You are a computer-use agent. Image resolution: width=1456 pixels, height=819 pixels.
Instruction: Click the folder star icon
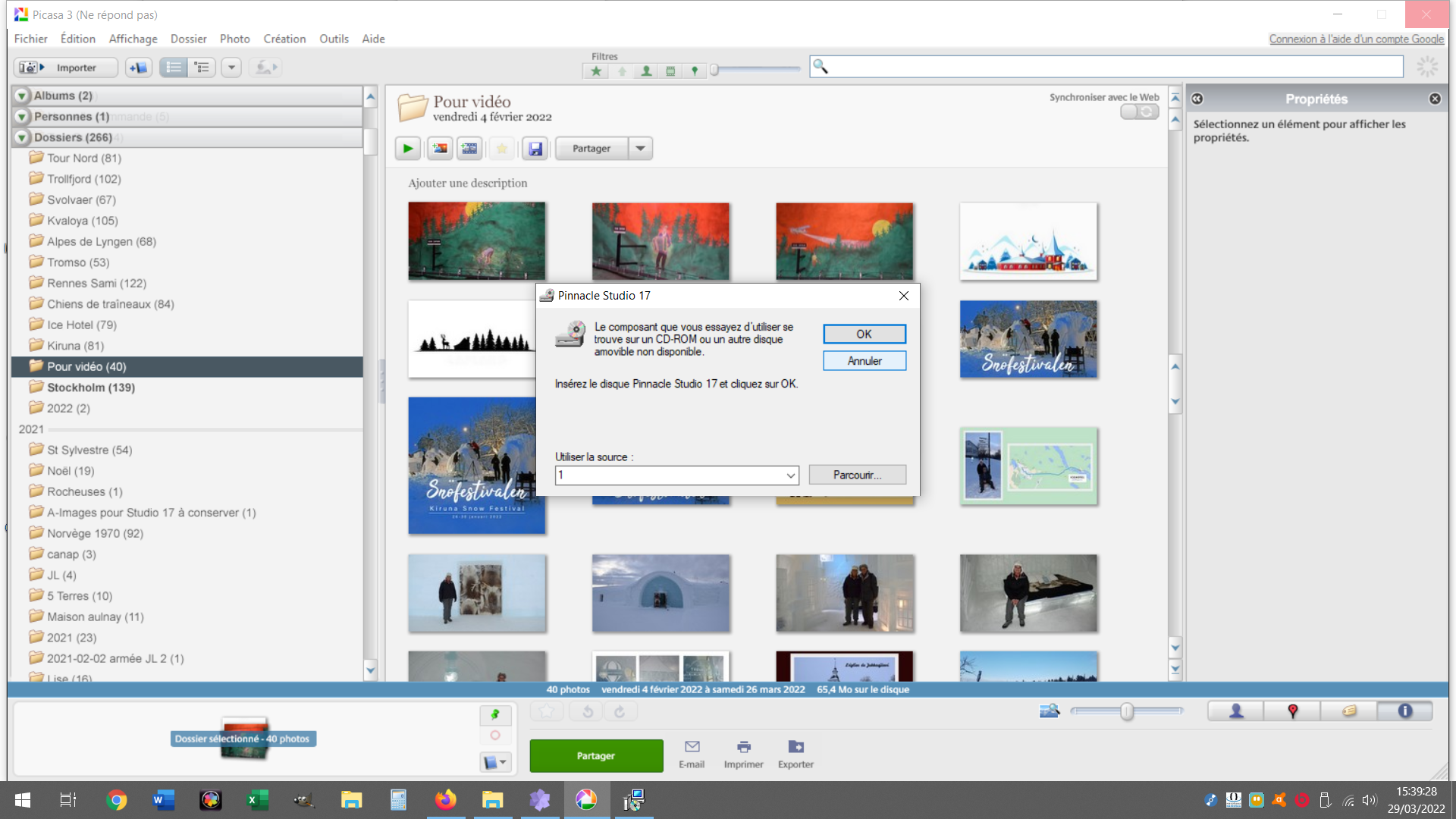point(501,149)
